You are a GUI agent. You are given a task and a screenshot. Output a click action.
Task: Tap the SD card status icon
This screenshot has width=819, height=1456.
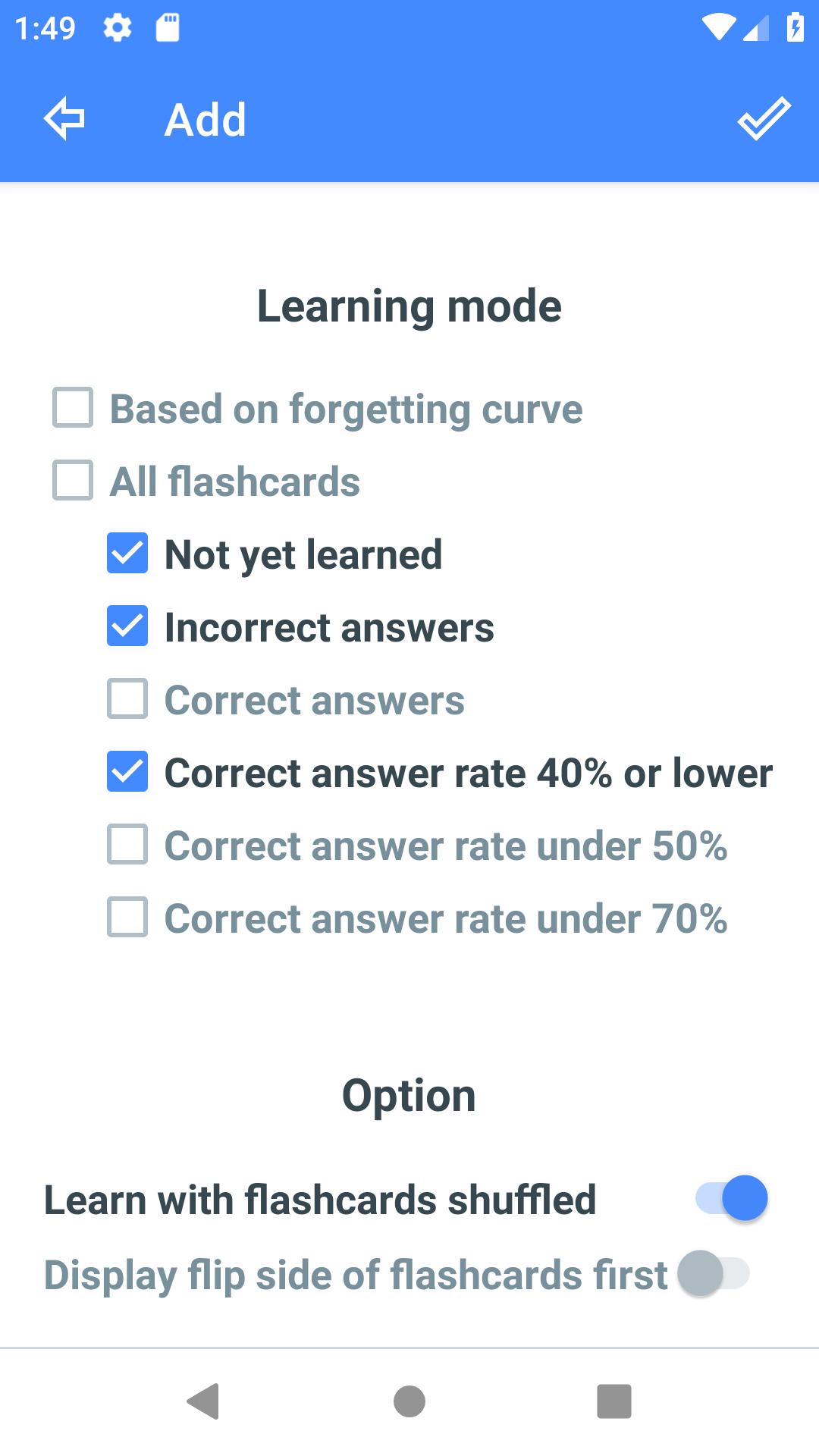(167, 29)
